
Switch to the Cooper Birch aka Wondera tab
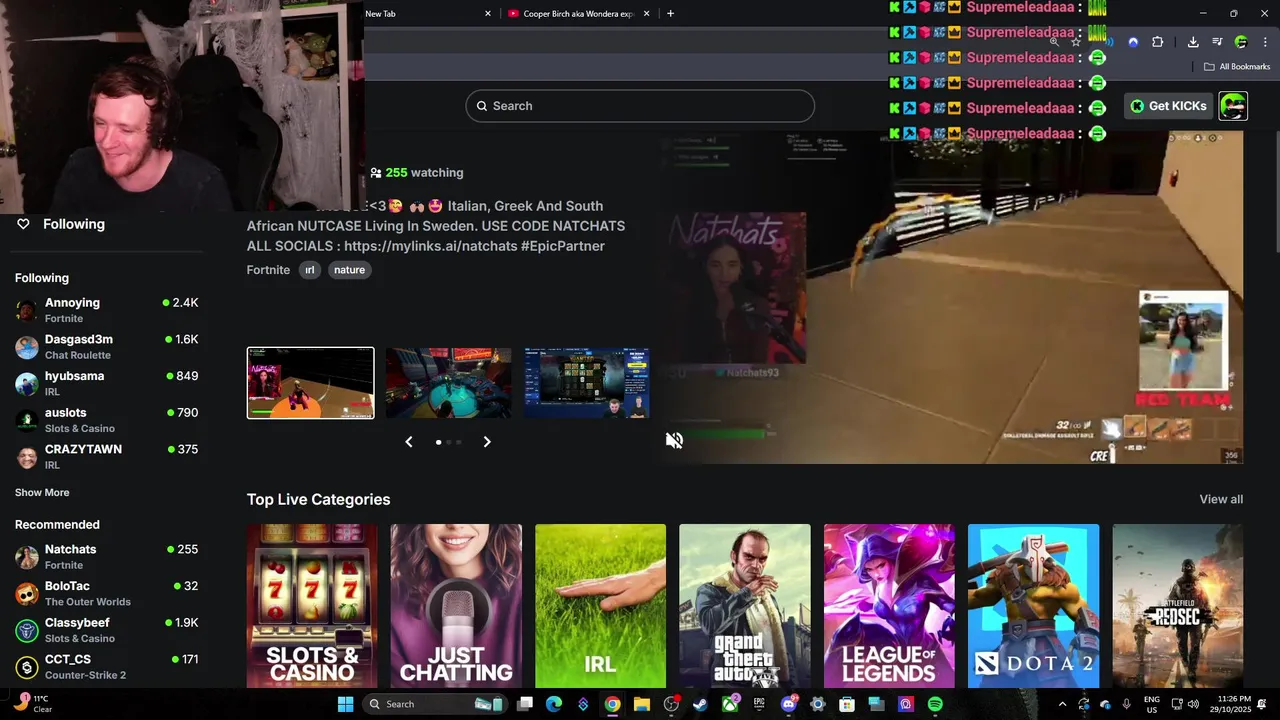[577, 14]
